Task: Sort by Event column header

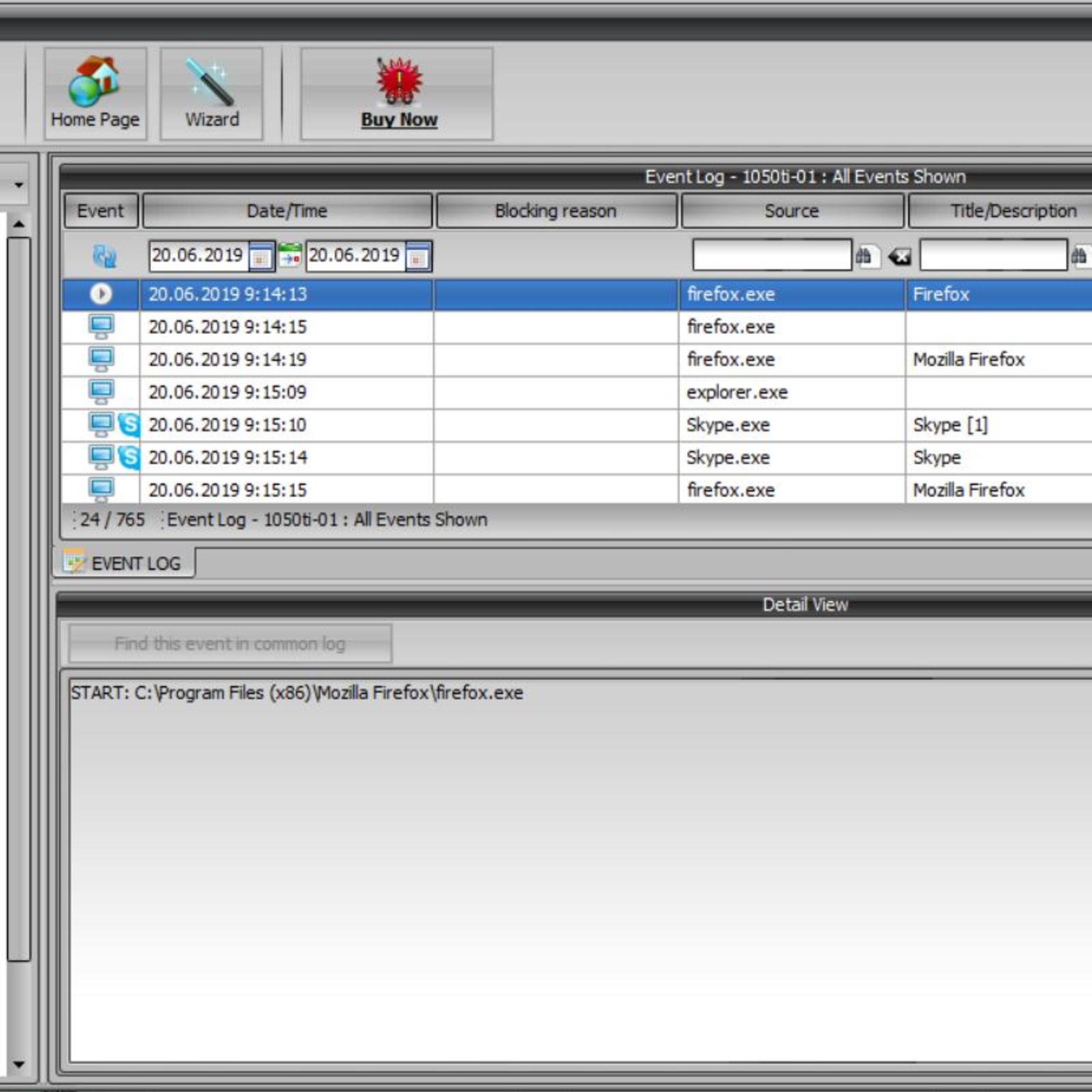Action: 101,211
